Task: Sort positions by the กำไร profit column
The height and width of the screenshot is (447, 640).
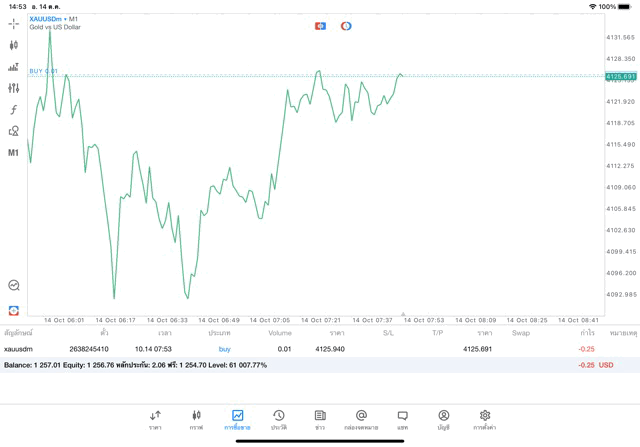Action: coord(587,333)
